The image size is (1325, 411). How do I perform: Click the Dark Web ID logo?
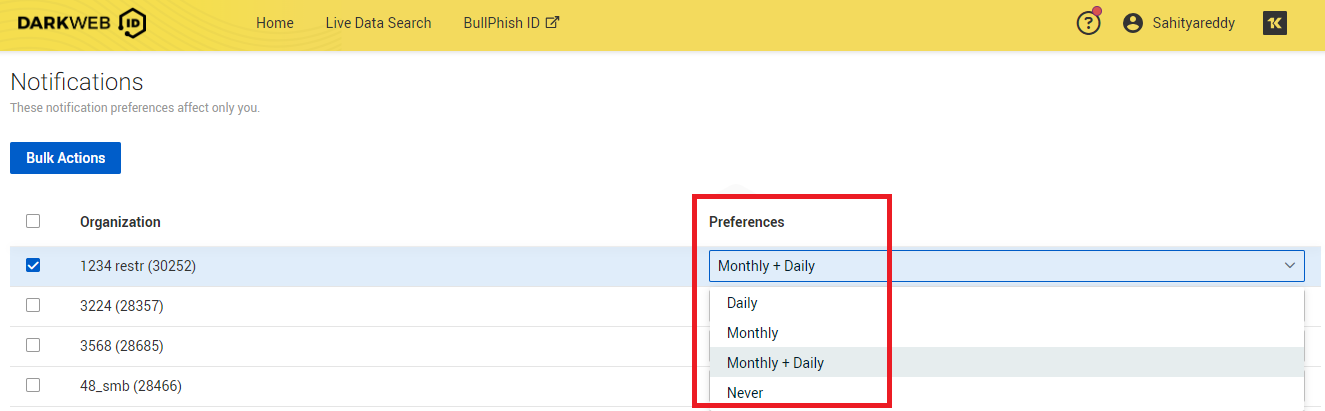point(82,23)
